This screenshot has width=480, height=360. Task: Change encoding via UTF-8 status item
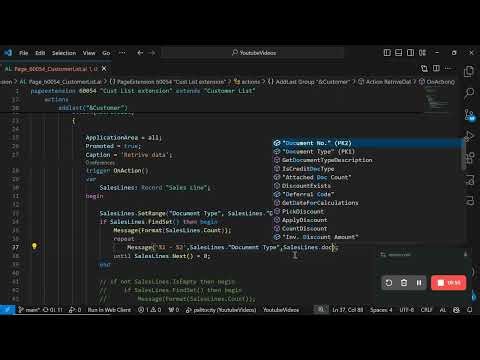(x=406, y=310)
